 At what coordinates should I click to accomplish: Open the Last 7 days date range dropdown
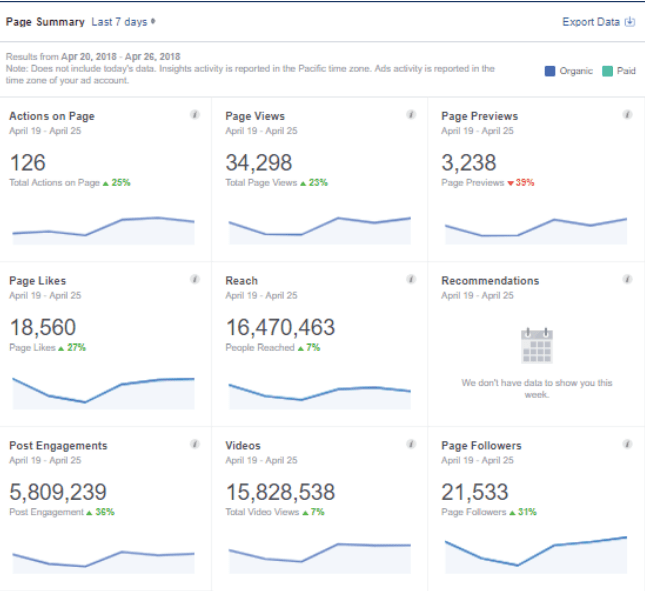click(123, 21)
